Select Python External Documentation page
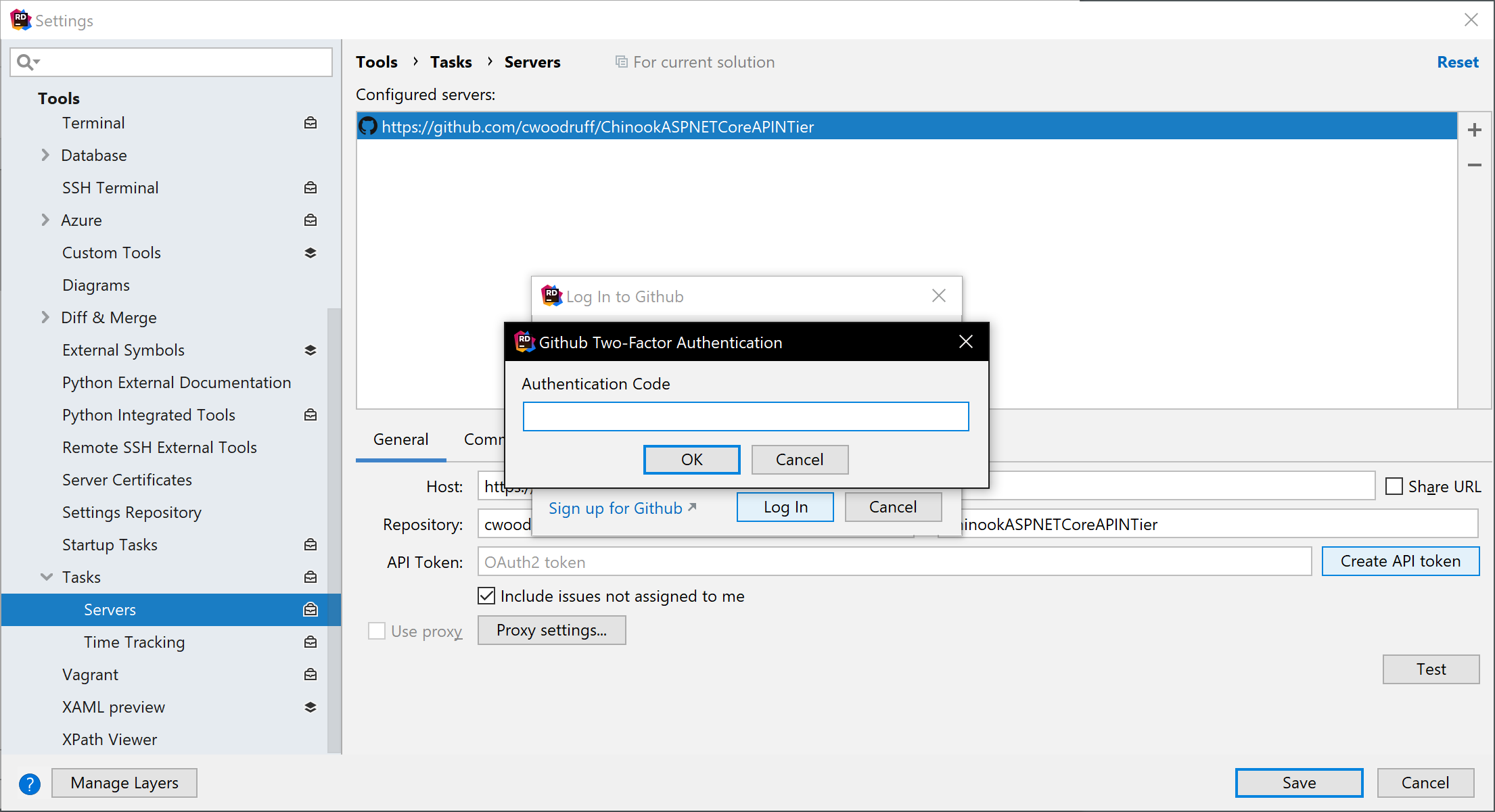The width and height of the screenshot is (1495, 812). click(177, 383)
